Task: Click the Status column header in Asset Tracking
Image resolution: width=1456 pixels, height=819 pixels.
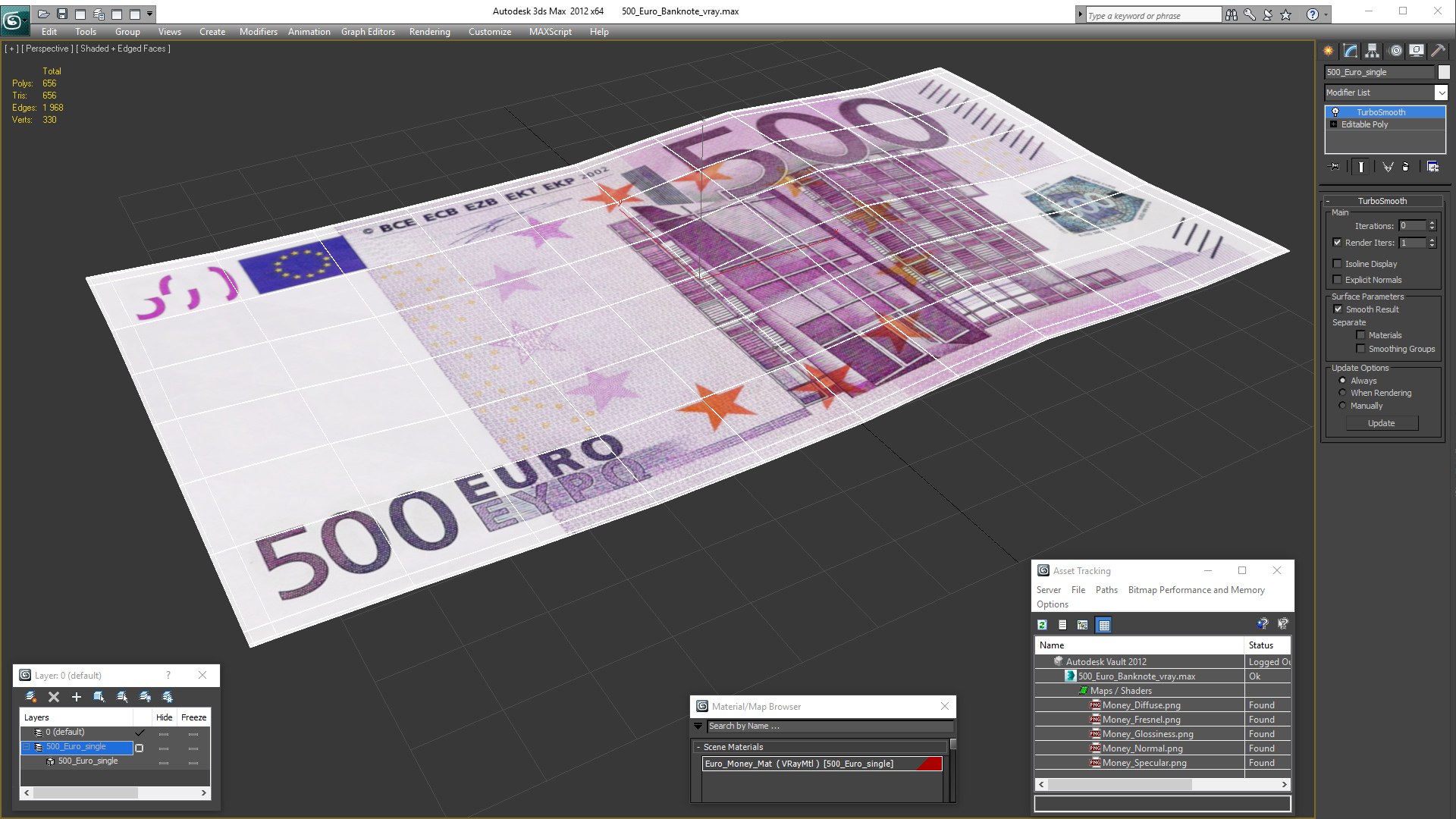Action: click(x=1267, y=645)
